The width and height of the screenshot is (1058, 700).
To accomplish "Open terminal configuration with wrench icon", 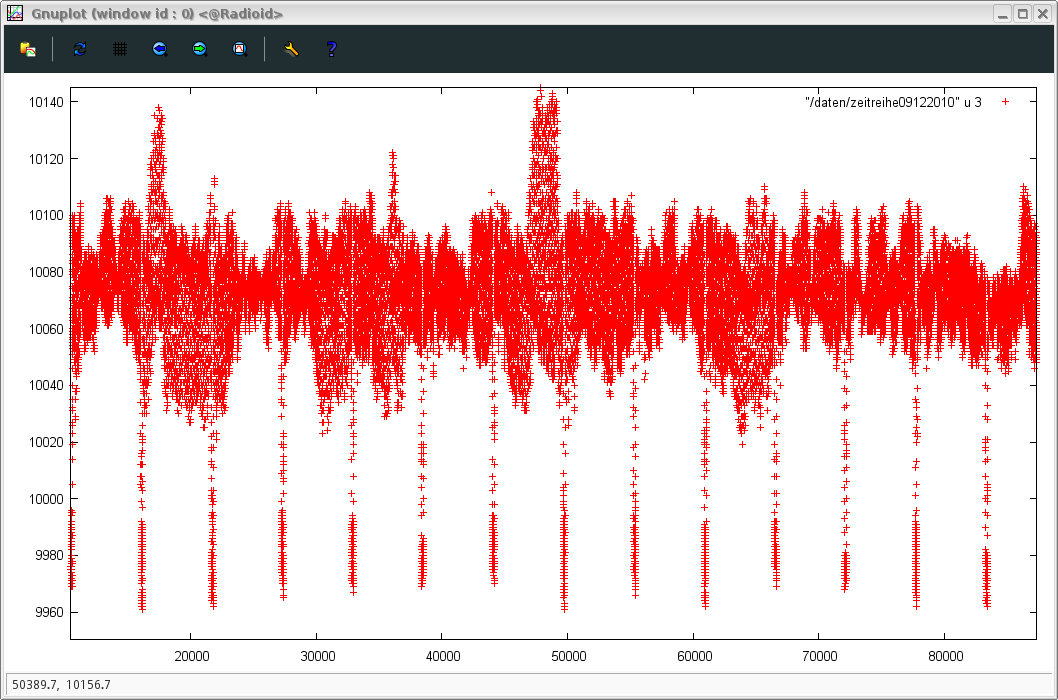I will [291, 49].
